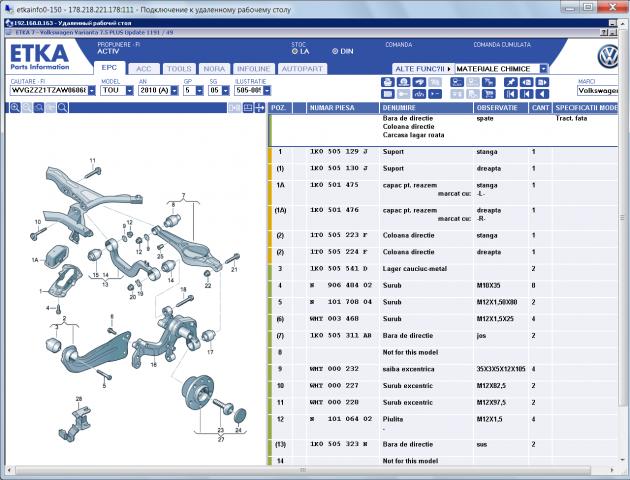Zoom in on the illustration with the plus magnifier
This screenshot has height=480, width=630.
point(15,108)
